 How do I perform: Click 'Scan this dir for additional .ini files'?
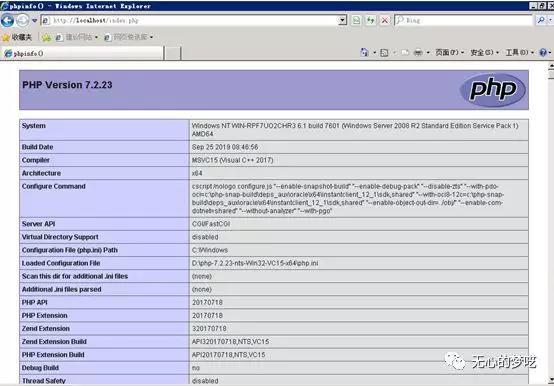(x=75, y=276)
